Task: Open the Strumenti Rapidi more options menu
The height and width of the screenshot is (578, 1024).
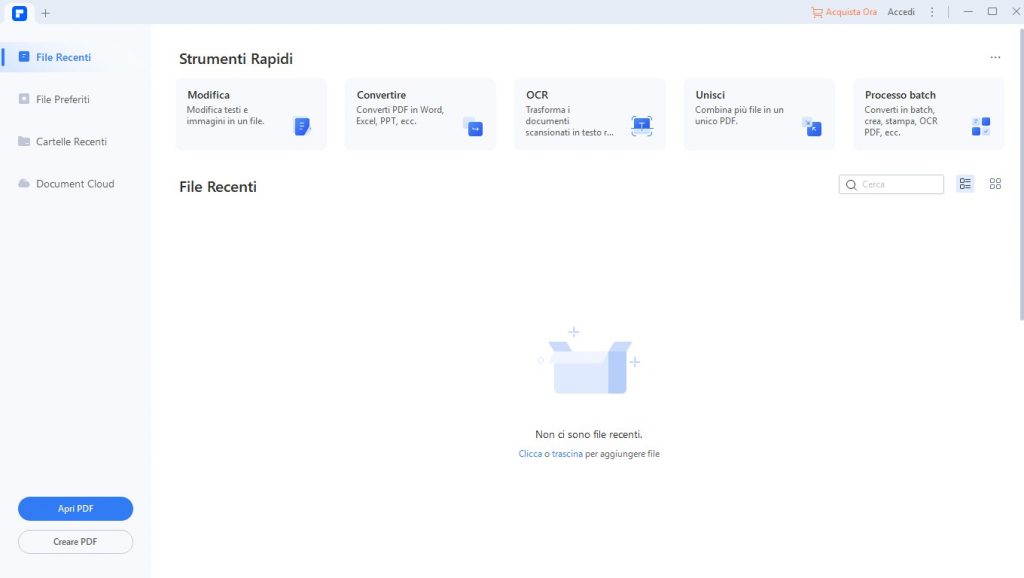Action: coord(995,57)
